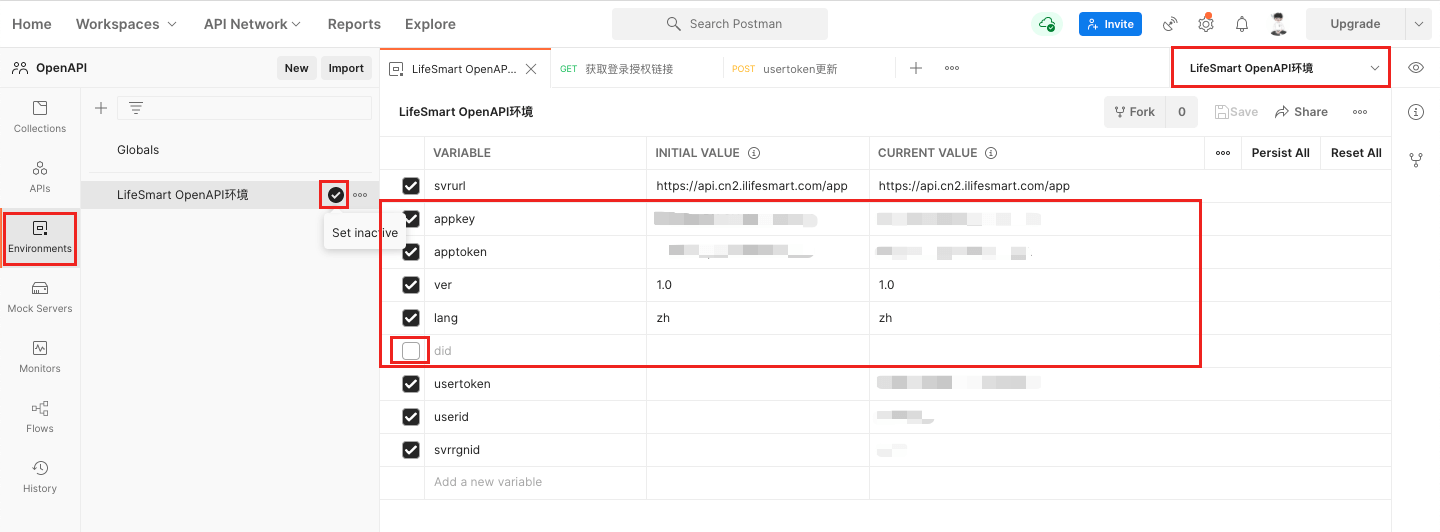
Task: Click svrurl current value cell
Action: pos(1036,186)
